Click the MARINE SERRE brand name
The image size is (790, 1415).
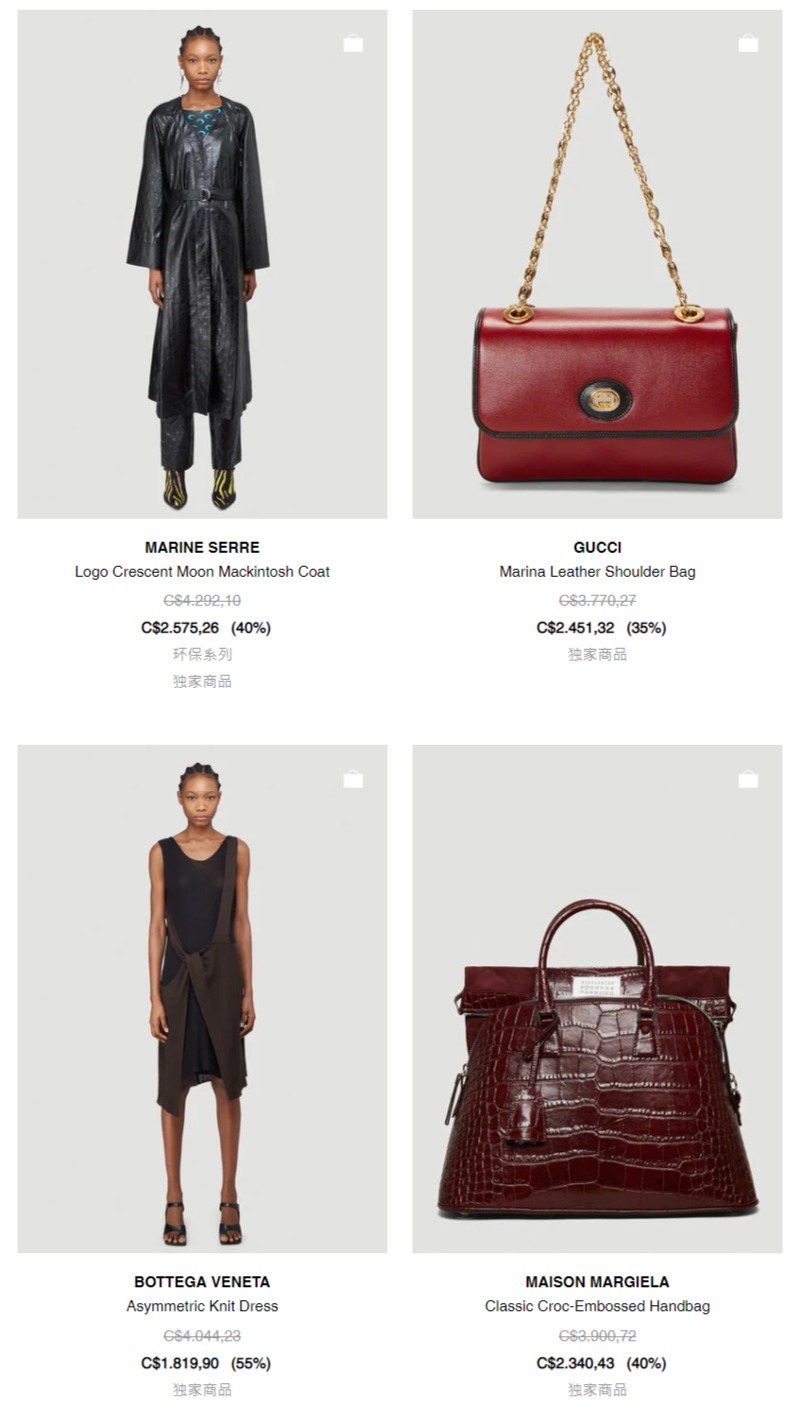(x=202, y=547)
